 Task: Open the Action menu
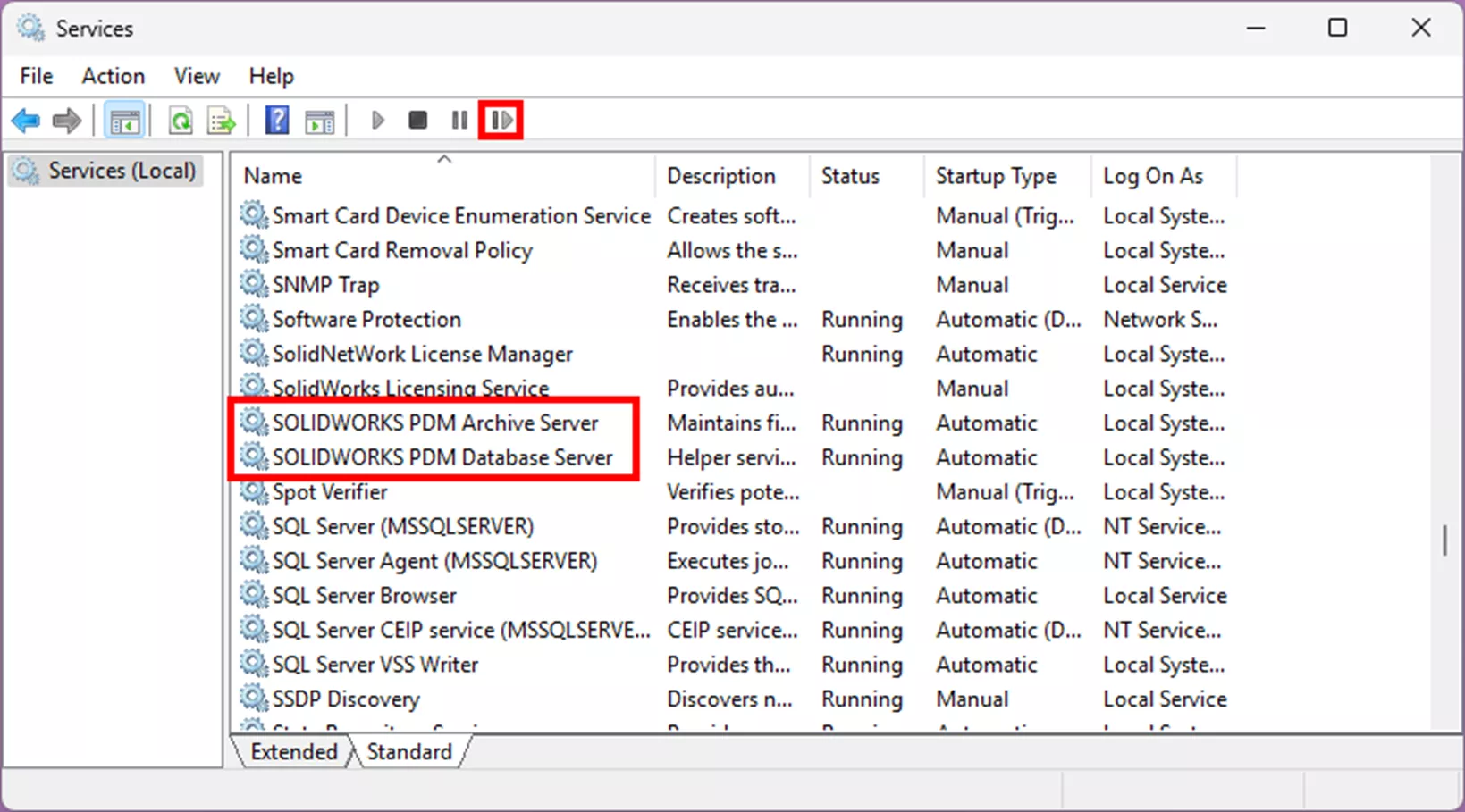[x=114, y=76]
